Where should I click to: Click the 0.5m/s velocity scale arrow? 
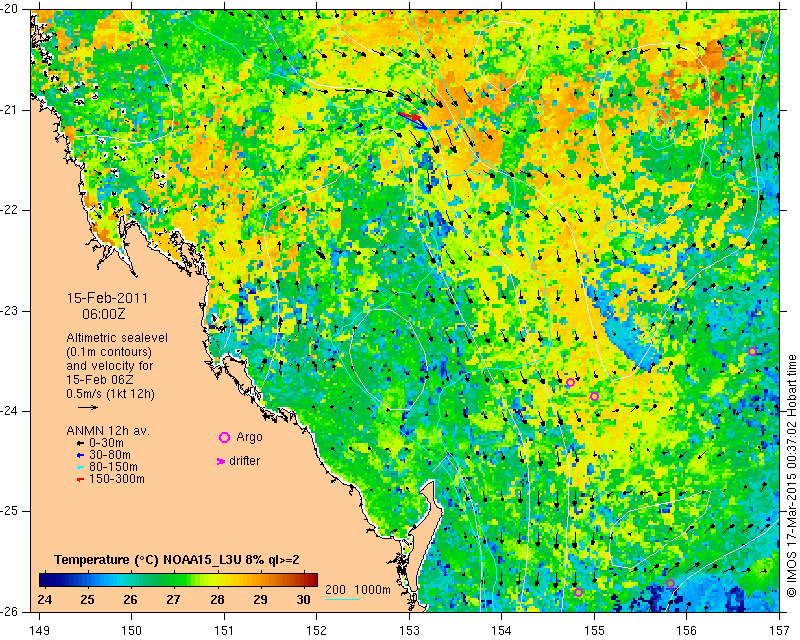coord(88,407)
